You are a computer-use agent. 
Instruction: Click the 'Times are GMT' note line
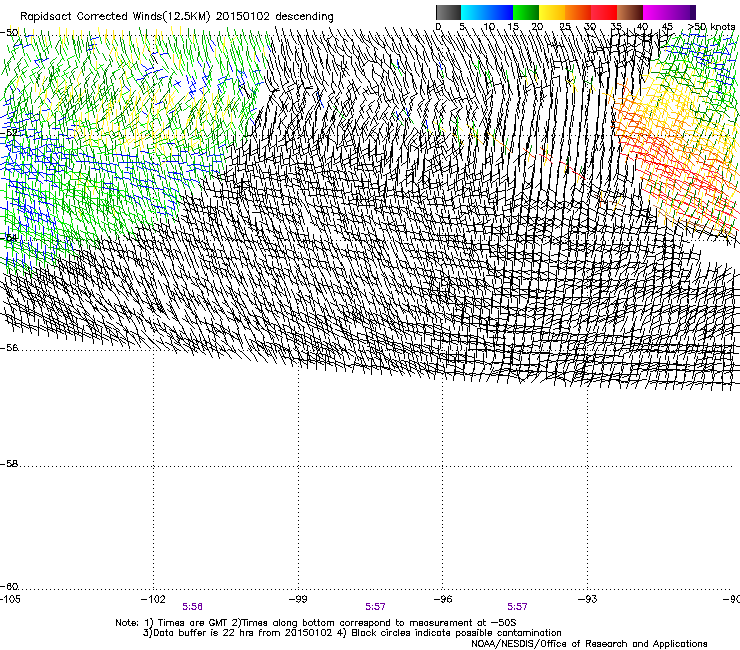316,623
